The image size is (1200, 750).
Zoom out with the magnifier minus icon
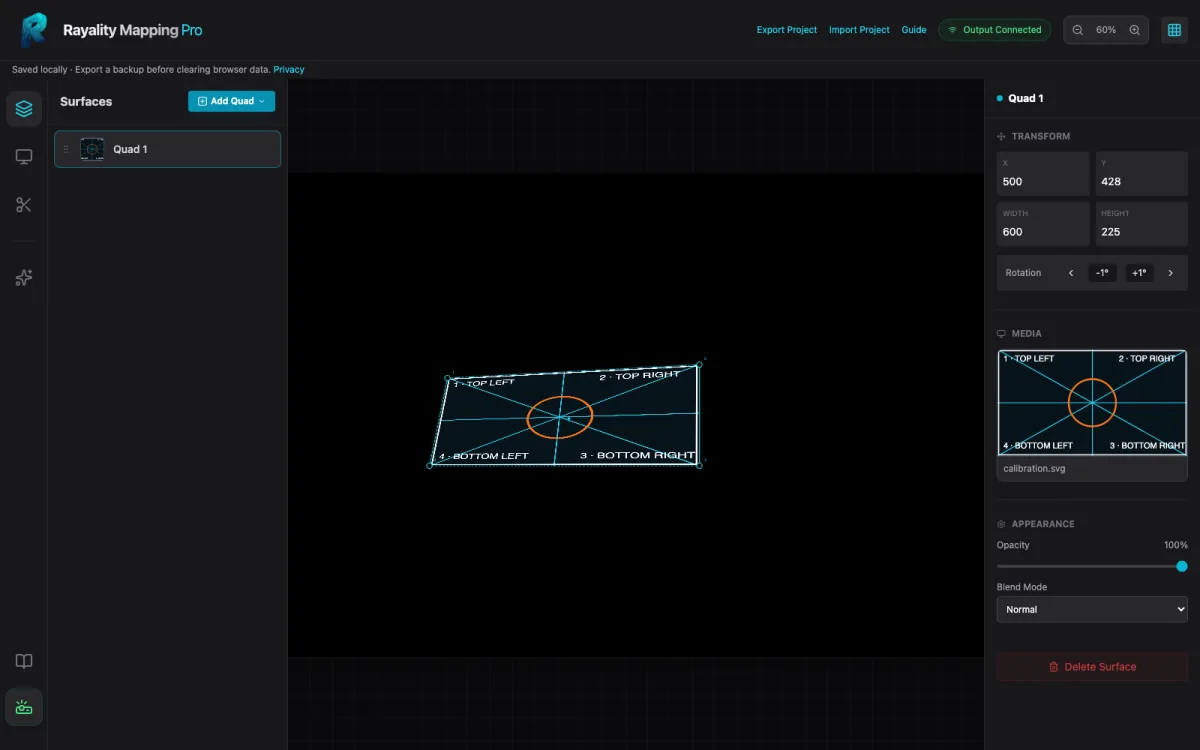(1078, 30)
